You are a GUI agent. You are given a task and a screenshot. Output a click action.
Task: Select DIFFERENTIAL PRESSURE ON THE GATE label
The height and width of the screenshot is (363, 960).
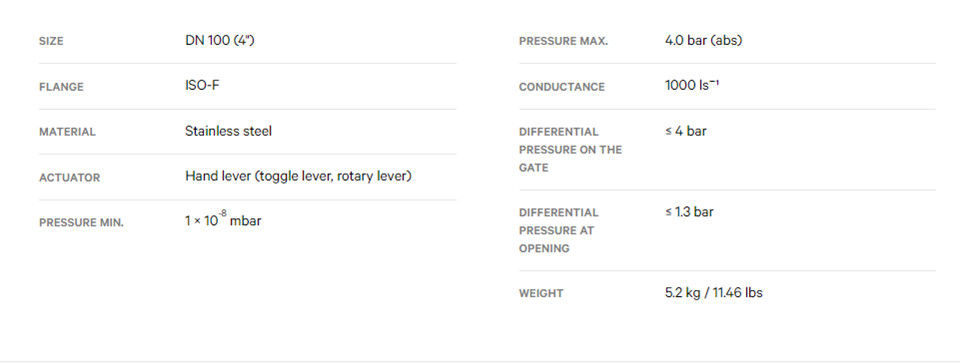pyautogui.click(x=570, y=150)
